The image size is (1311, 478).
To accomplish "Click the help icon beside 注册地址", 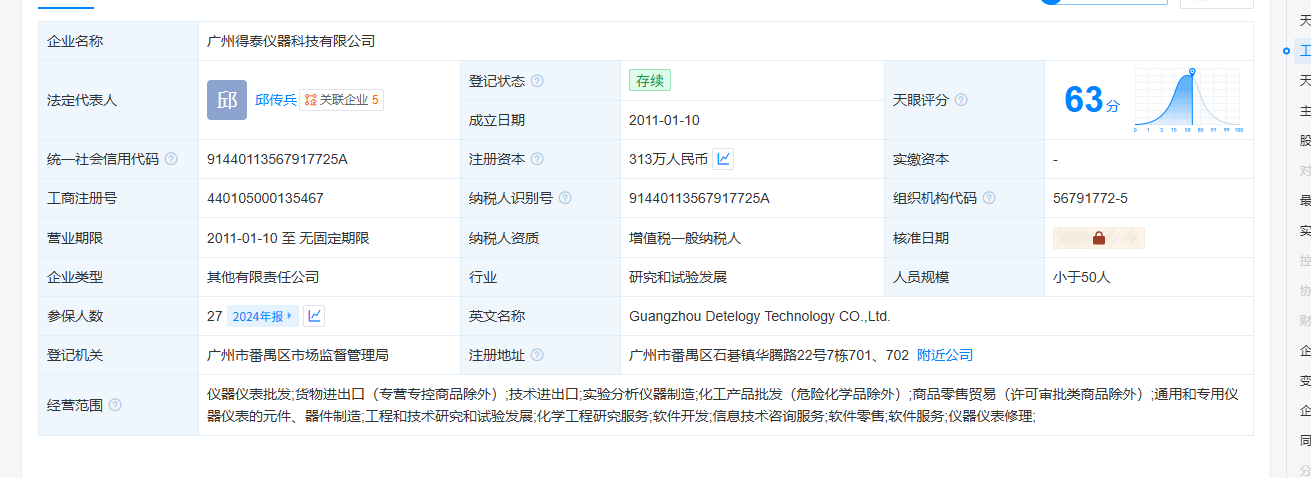I will (x=537, y=355).
